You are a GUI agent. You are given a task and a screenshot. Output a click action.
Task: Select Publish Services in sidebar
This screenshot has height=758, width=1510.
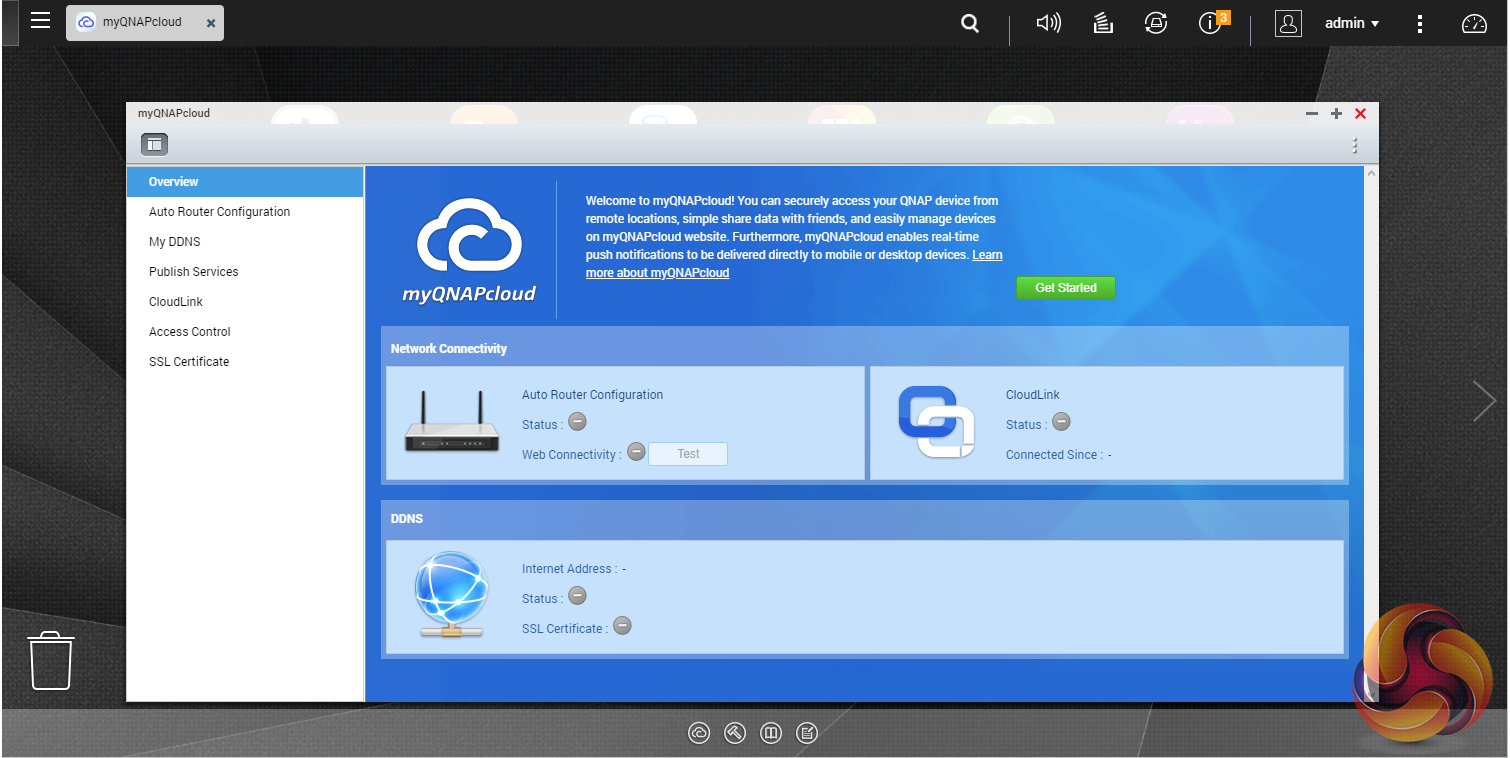[x=245, y=272]
